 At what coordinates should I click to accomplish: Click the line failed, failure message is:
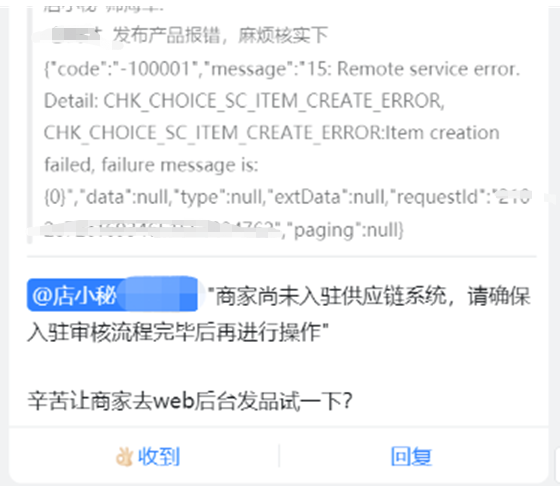(151, 165)
